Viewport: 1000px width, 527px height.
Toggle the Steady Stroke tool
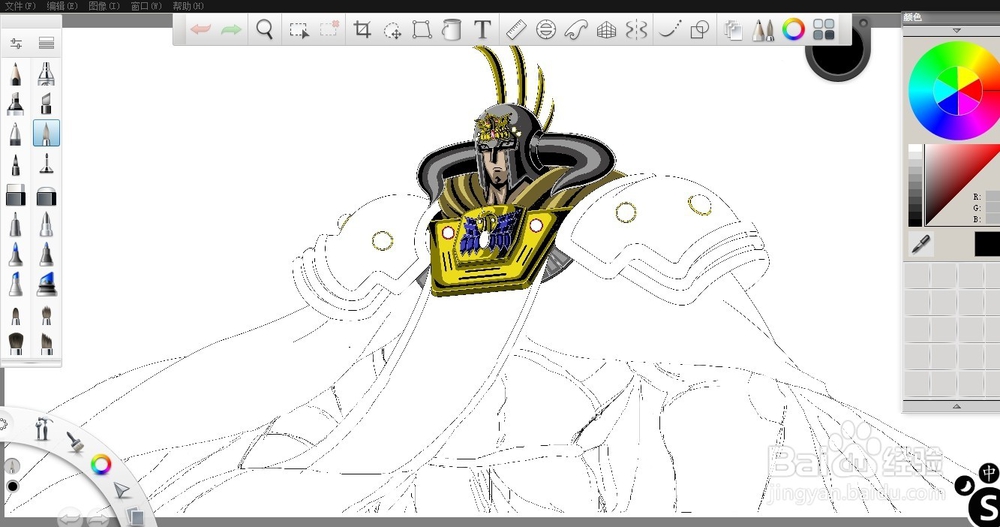tap(670, 29)
